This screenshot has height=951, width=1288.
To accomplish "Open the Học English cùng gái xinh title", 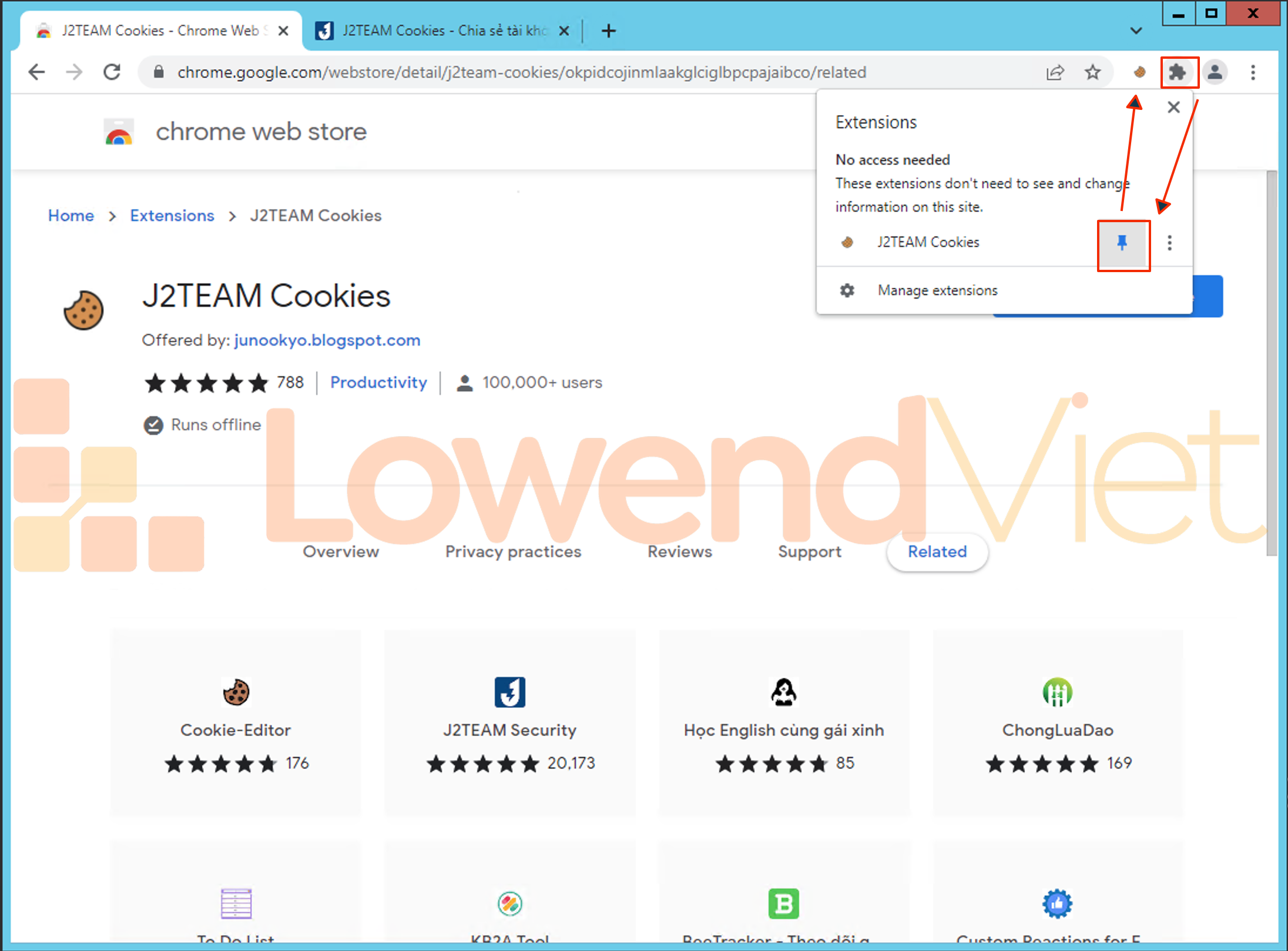I will (784, 730).
